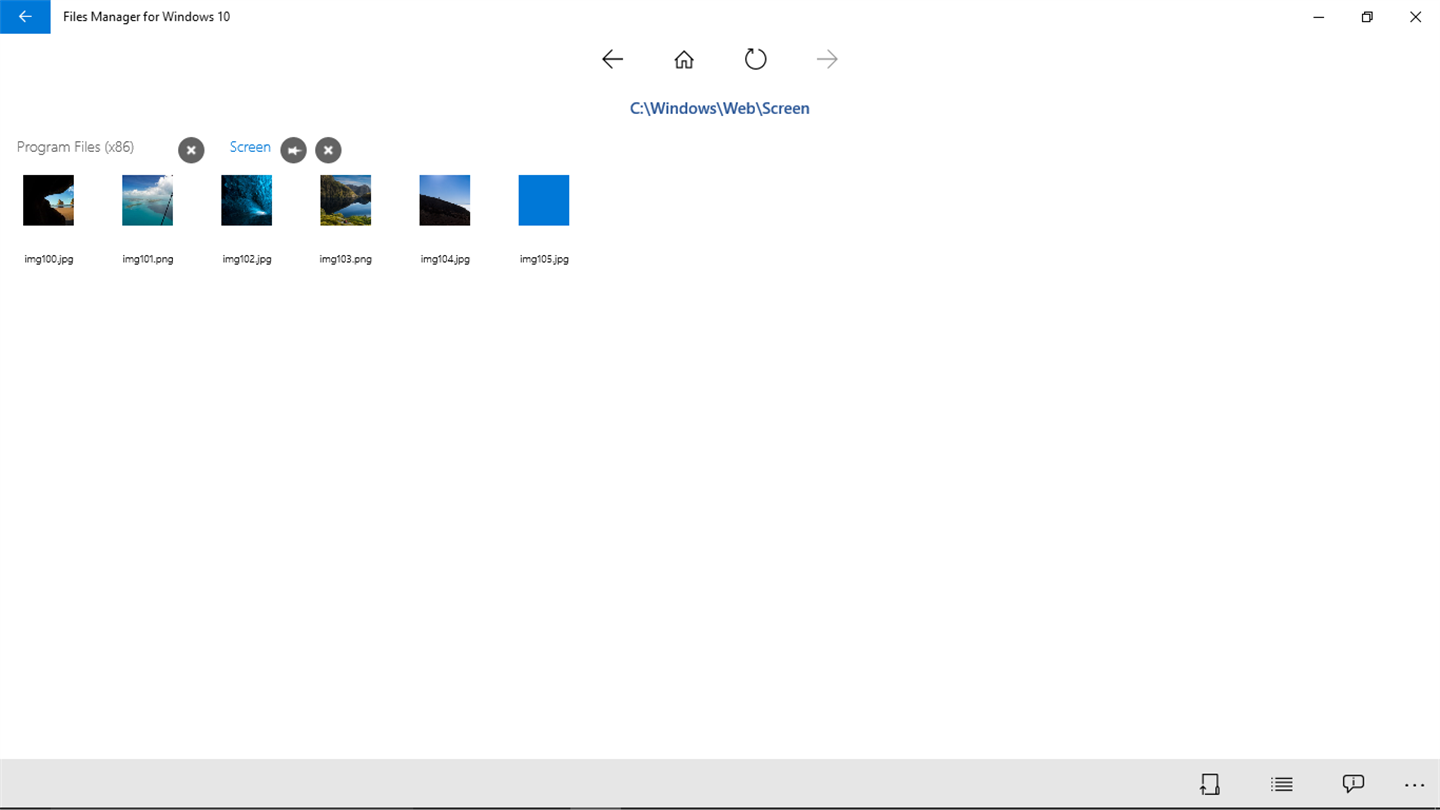Image resolution: width=1440 pixels, height=810 pixels.
Task: Switch to Program Files (x86) tab
Action: 75,147
